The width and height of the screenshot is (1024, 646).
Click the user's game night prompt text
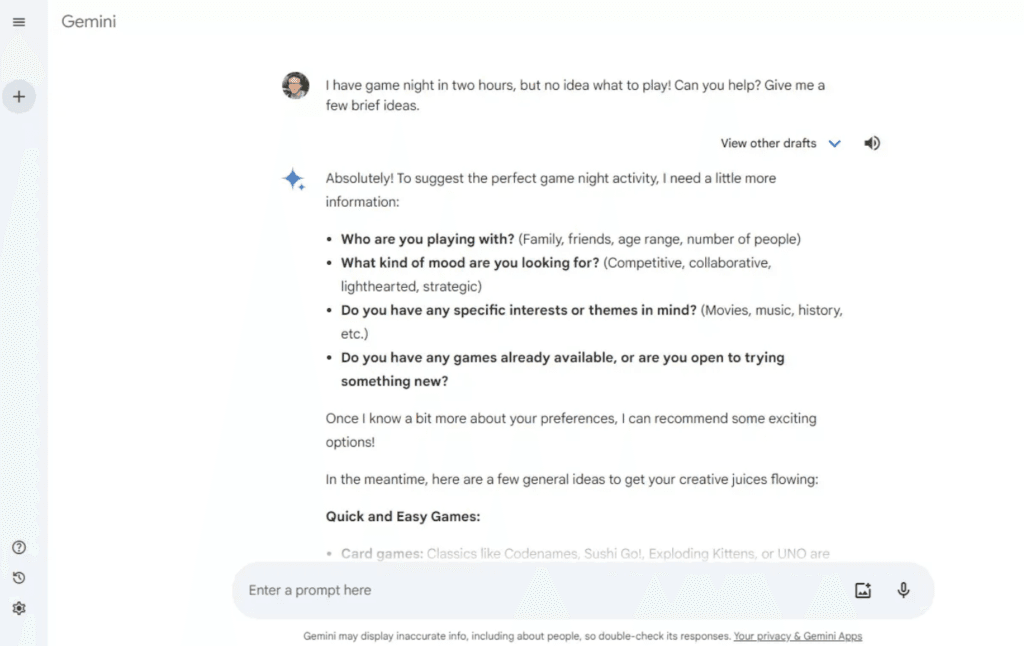(x=575, y=95)
